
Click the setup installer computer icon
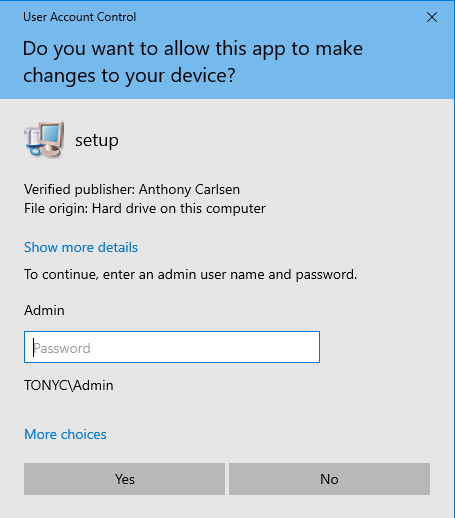coord(44,139)
